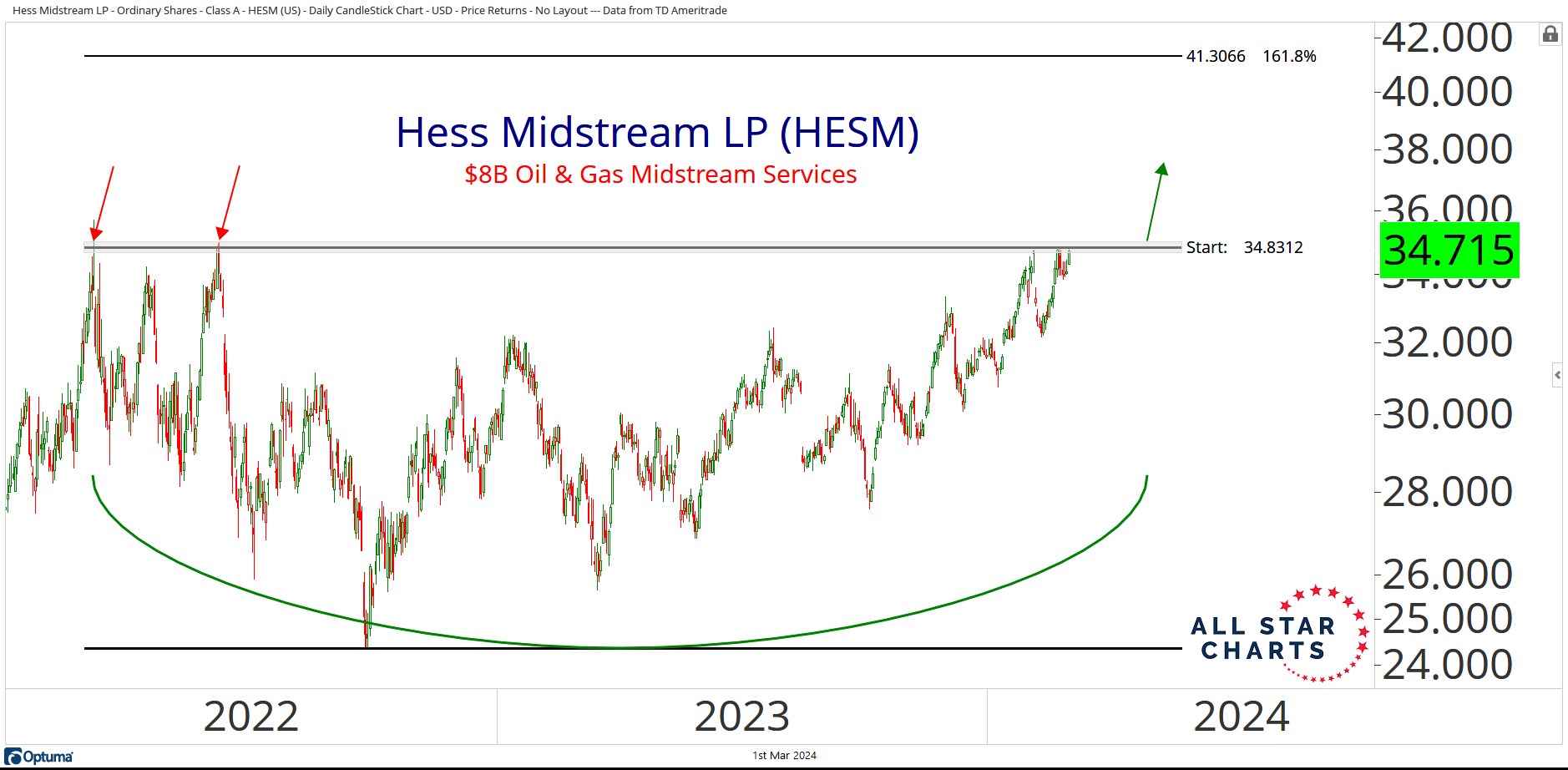Click the 28.000 price axis label
The height and width of the screenshot is (770, 1568).
[1447, 492]
